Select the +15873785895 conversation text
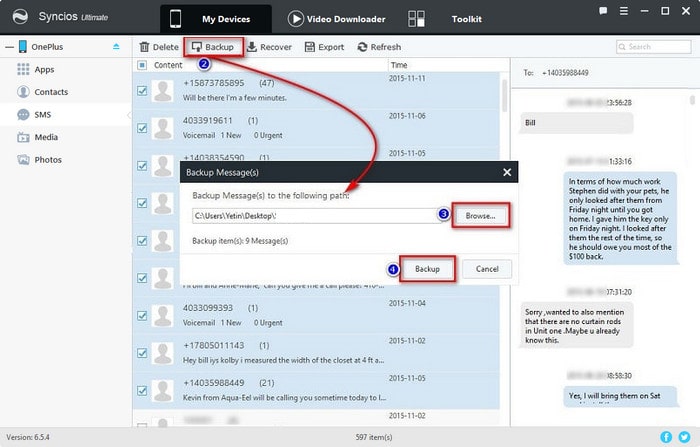Viewport: 700px width, 447px height. click(235, 98)
